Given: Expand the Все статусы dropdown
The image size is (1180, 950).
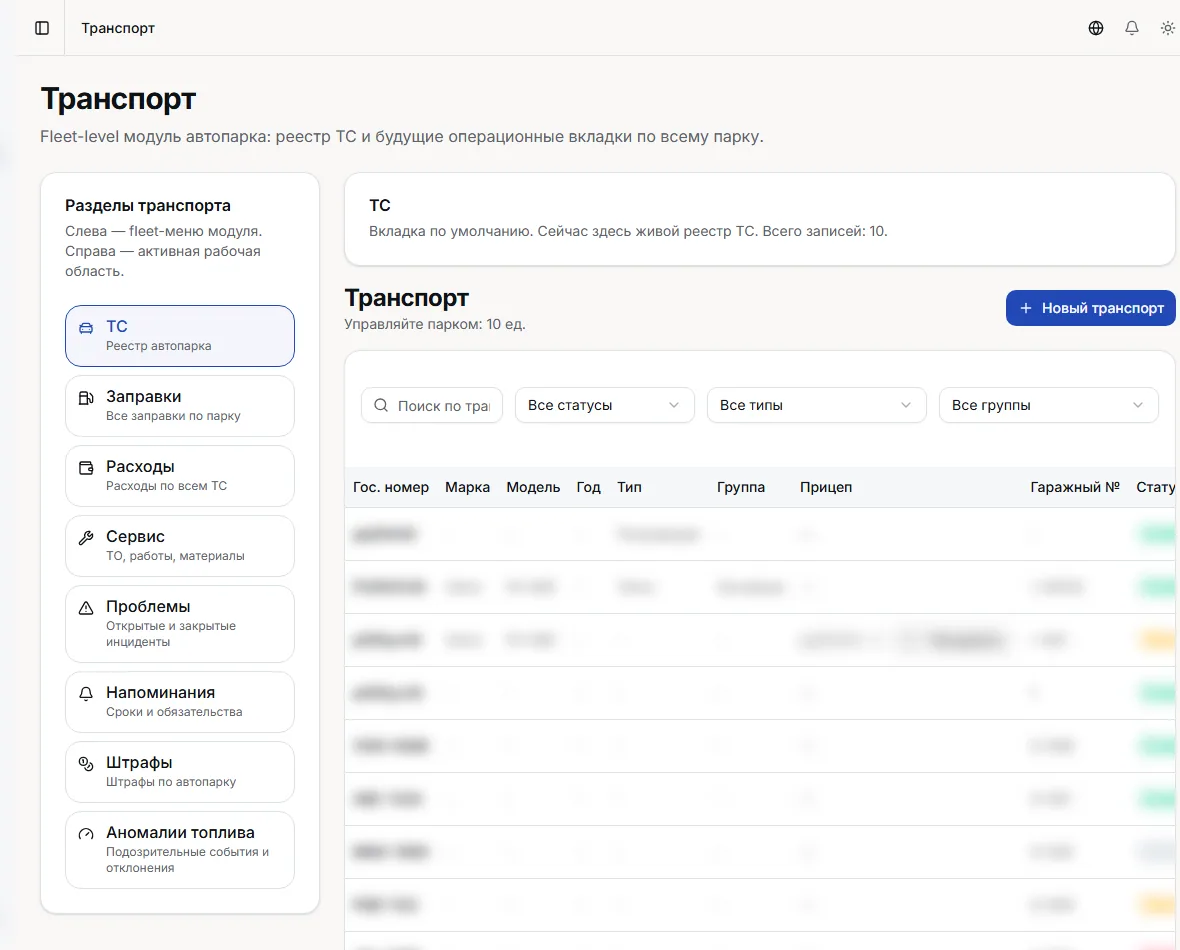Looking at the screenshot, I should (604, 405).
